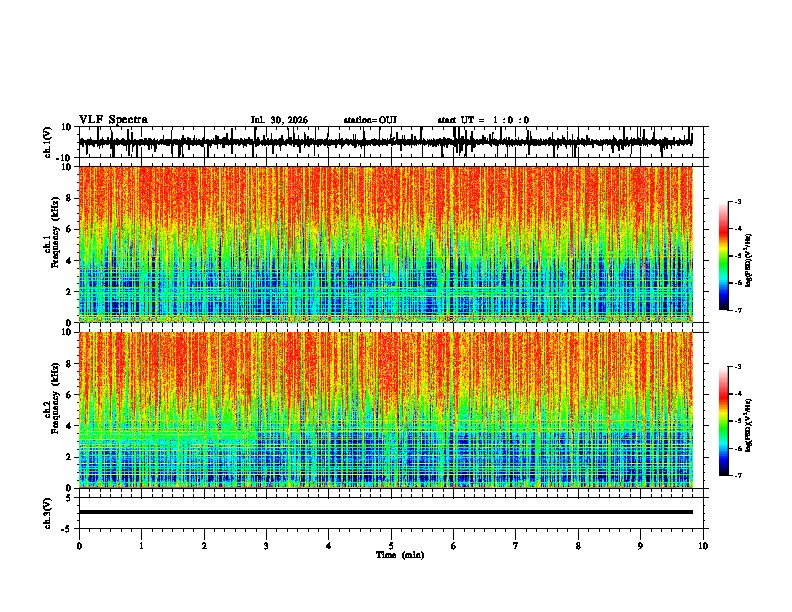Click the "VLF Spectra" plot title
792x612 pixels.
(113, 120)
